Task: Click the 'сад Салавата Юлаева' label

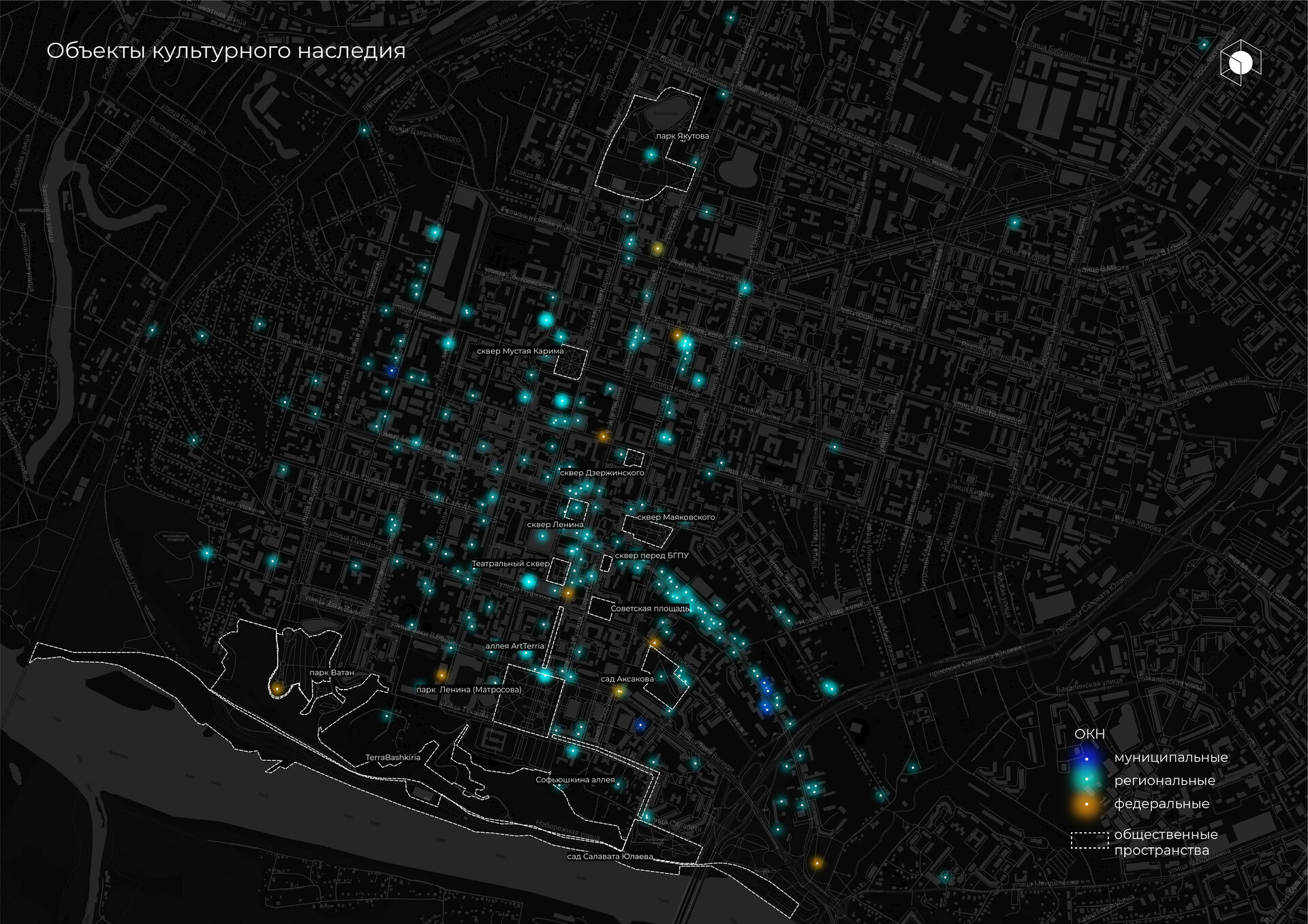Action: (610, 857)
